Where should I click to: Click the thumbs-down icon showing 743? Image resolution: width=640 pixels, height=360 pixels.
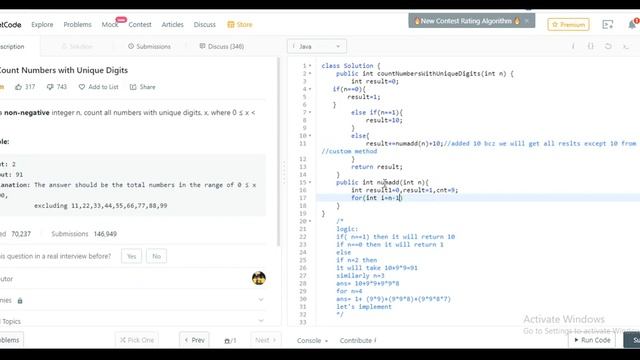coord(50,87)
